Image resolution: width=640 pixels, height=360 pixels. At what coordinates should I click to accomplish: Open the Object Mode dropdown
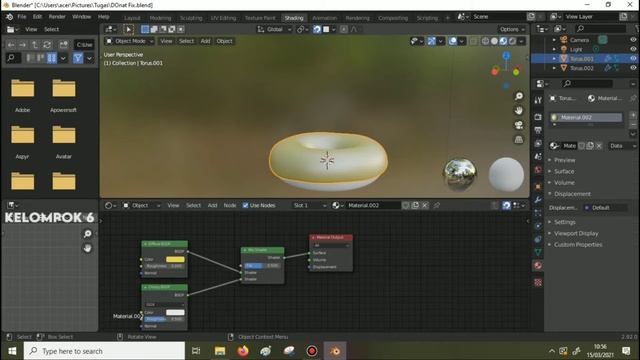pyautogui.click(x=130, y=41)
